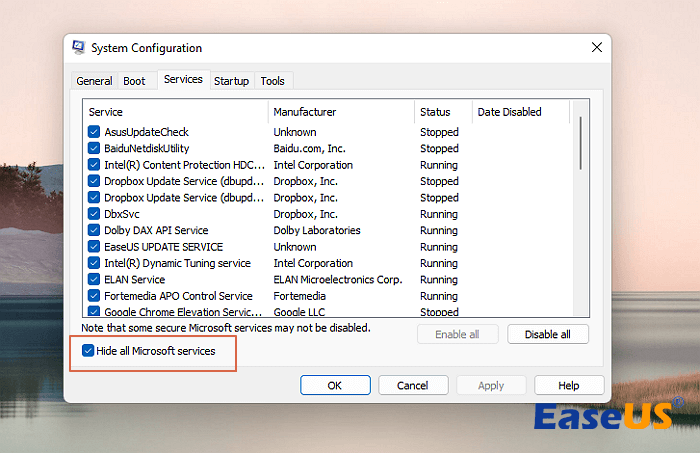Switch to the Startup tab
Screen dimensions: 700x453
(x=231, y=81)
